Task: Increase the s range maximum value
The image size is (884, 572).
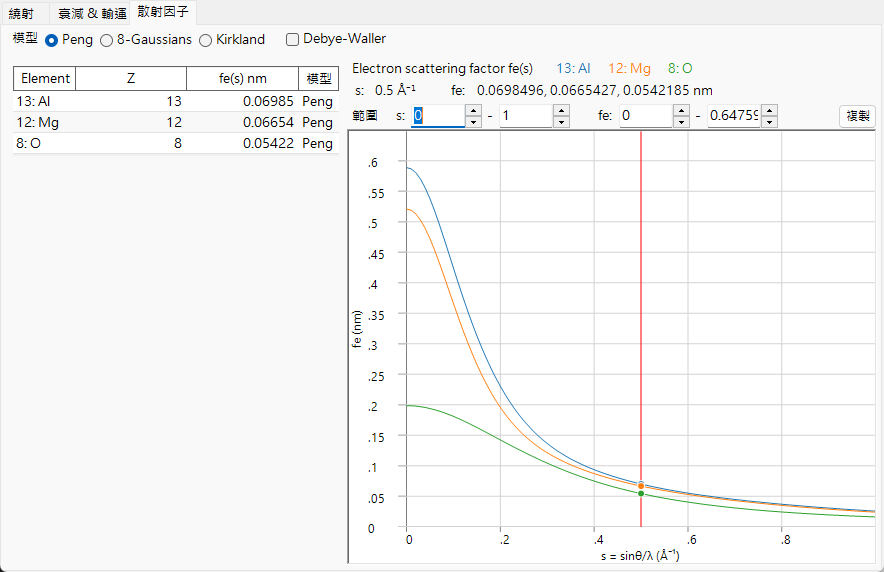Action: pos(561,110)
